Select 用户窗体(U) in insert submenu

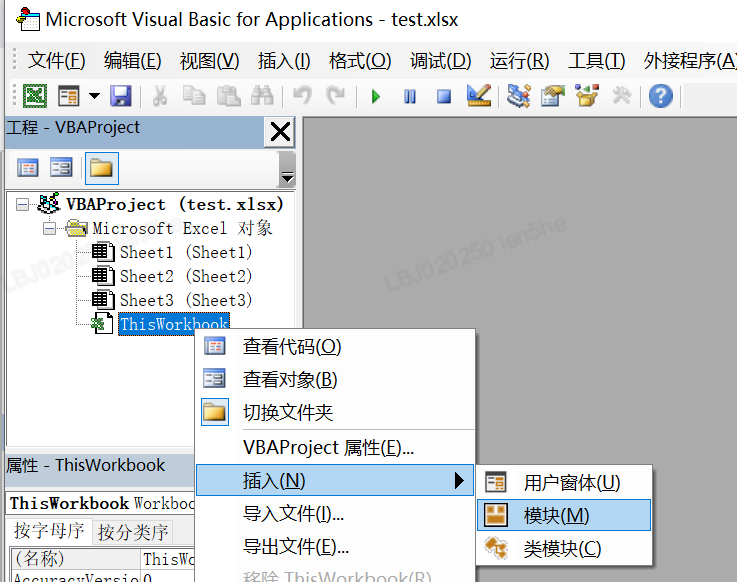(x=564, y=483)
